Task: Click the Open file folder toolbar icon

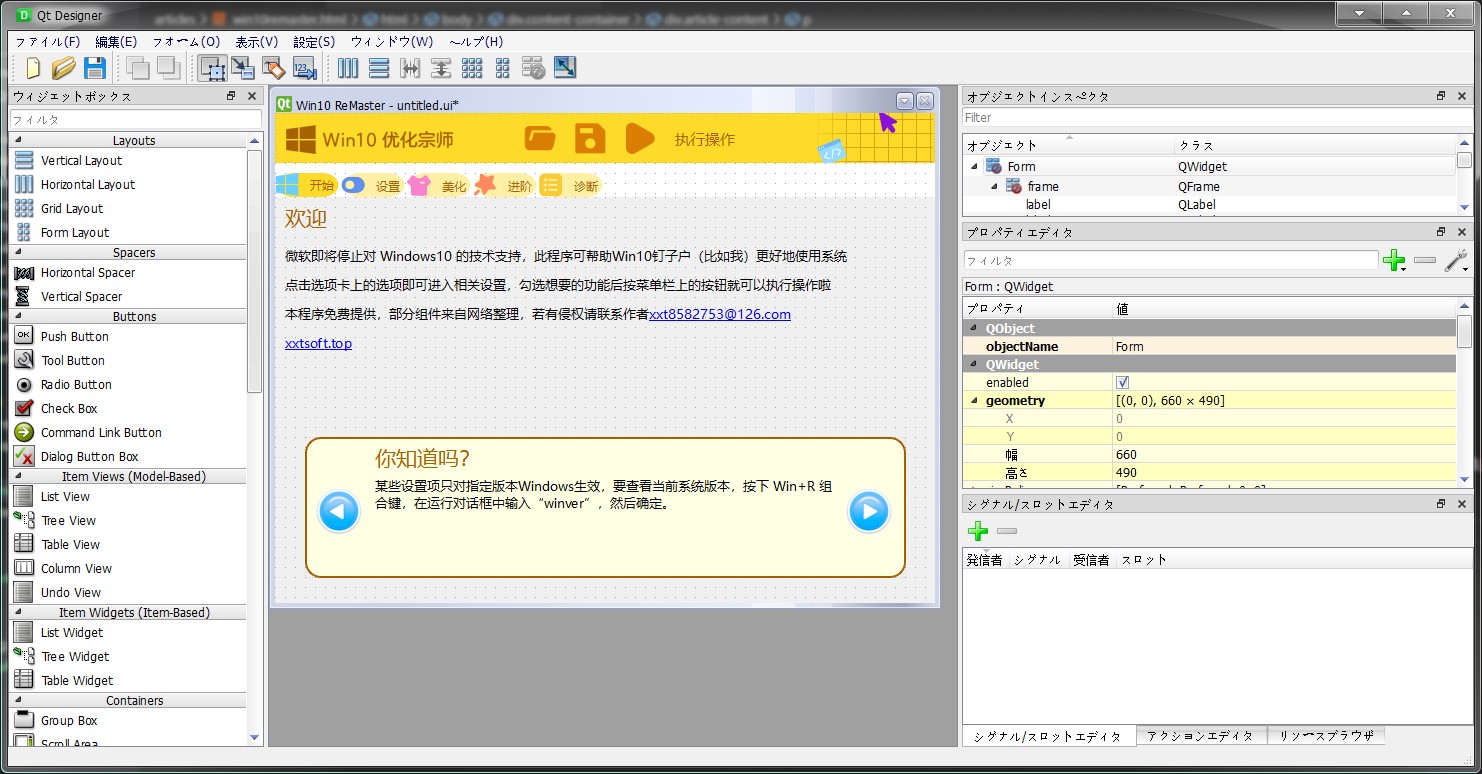Action: pos(64,68)
